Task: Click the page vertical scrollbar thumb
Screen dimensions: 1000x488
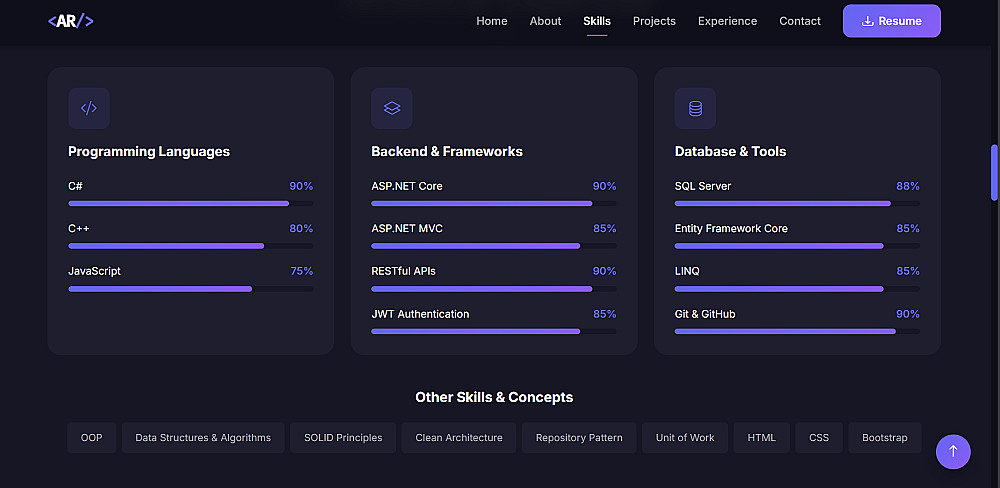Action: 994,173
